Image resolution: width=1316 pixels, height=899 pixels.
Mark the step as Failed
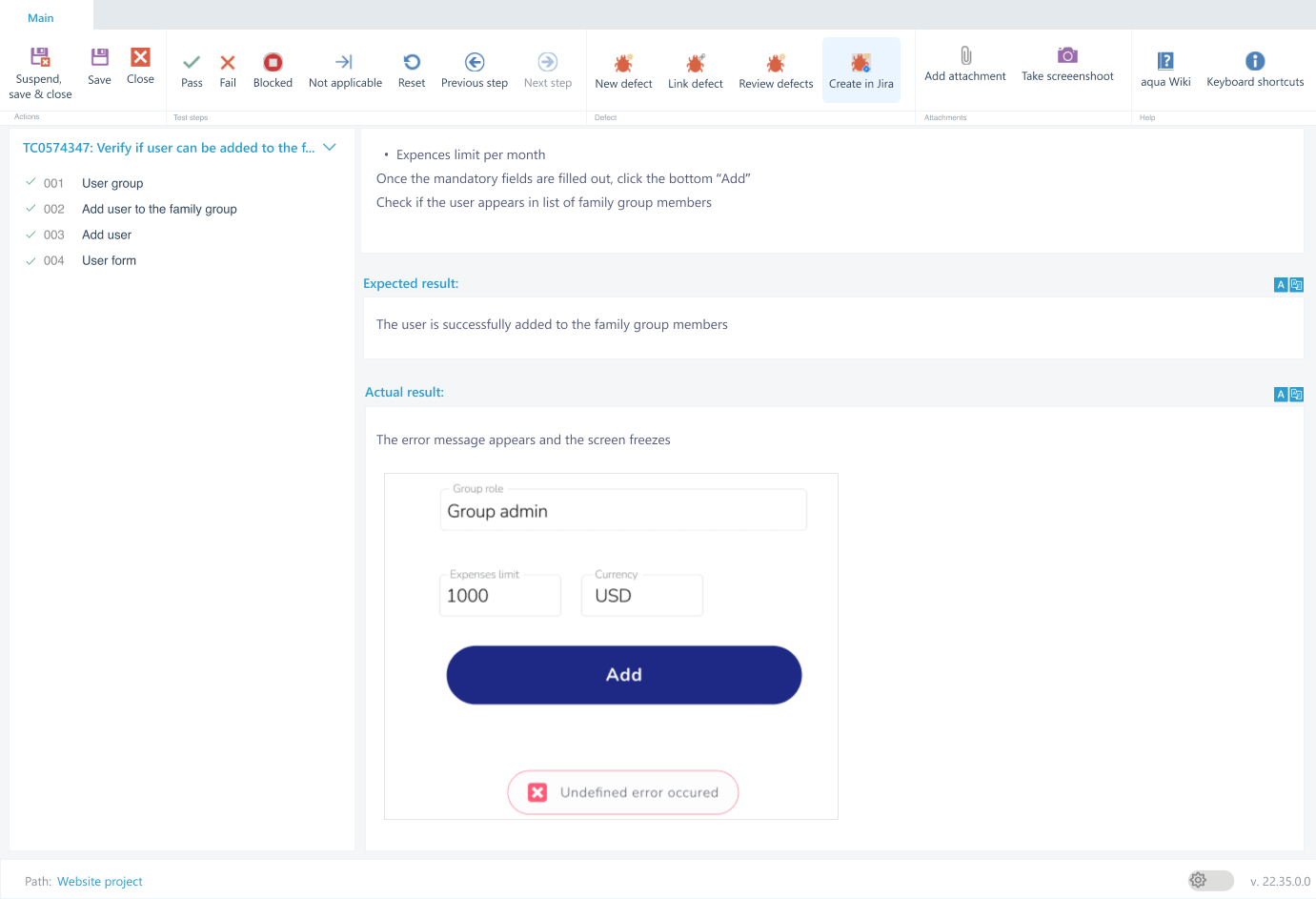click(227, 69)
